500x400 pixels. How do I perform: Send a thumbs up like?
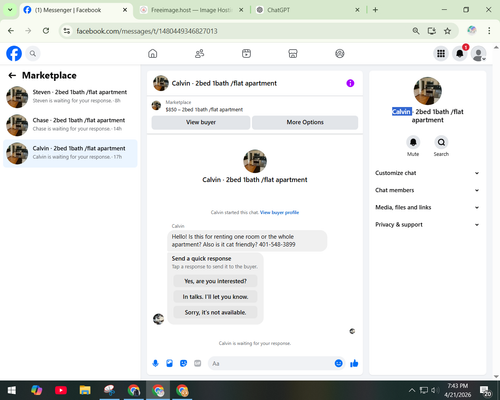point(354,363)
